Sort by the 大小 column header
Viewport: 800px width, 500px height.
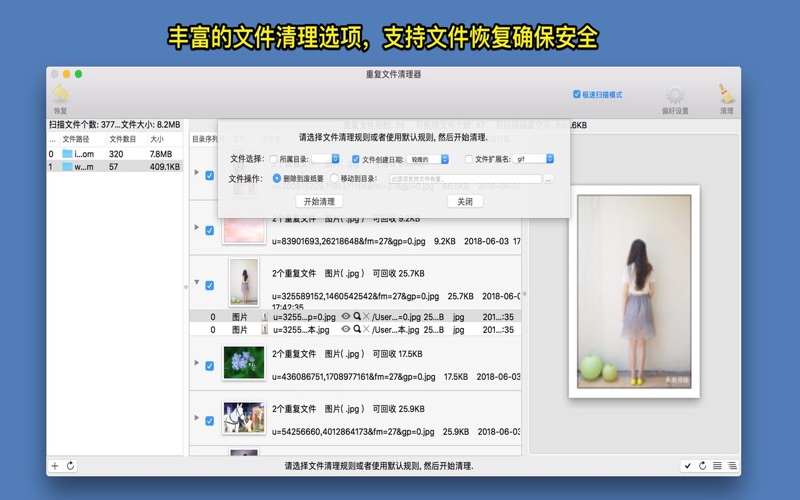(x=157, y=139)
